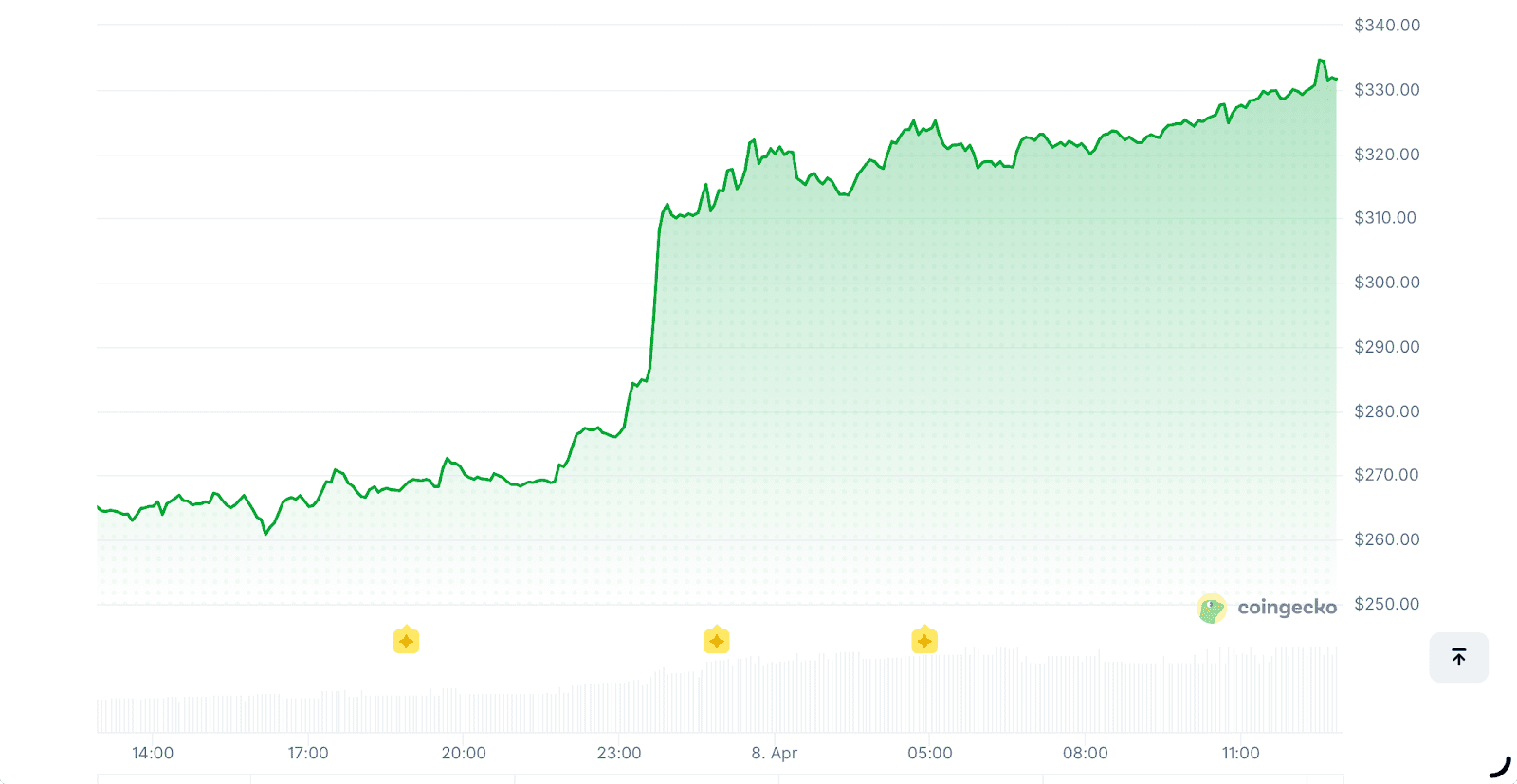Image resolution: width=1517 pixels, height=784 pixels.
Task: Click the $320.00 price axis label
Action: coord(1387,155)
